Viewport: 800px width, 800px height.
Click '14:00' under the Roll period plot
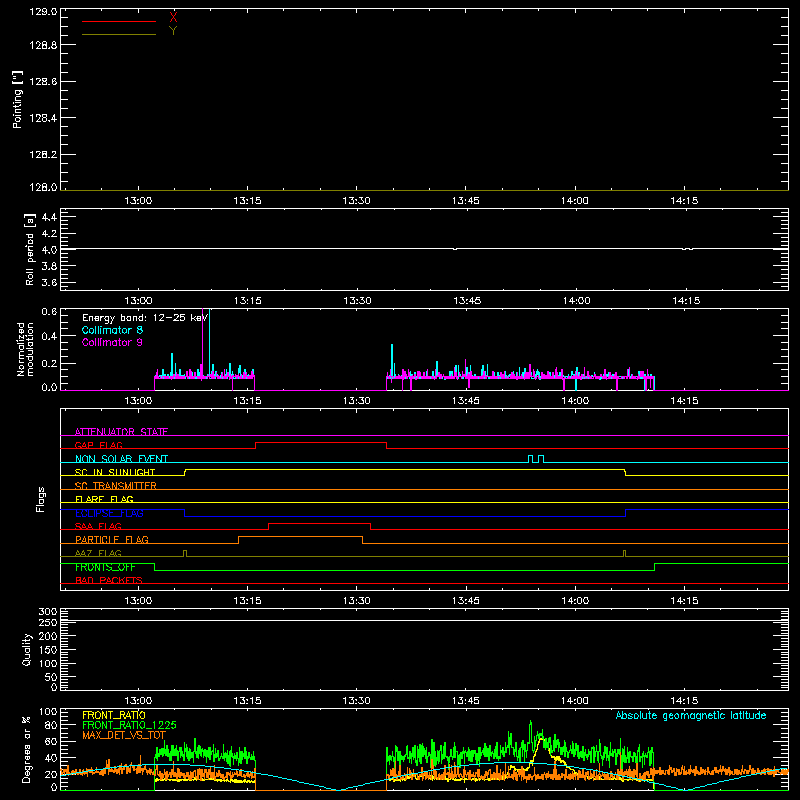pyautogui.click(x=576, y=301)
